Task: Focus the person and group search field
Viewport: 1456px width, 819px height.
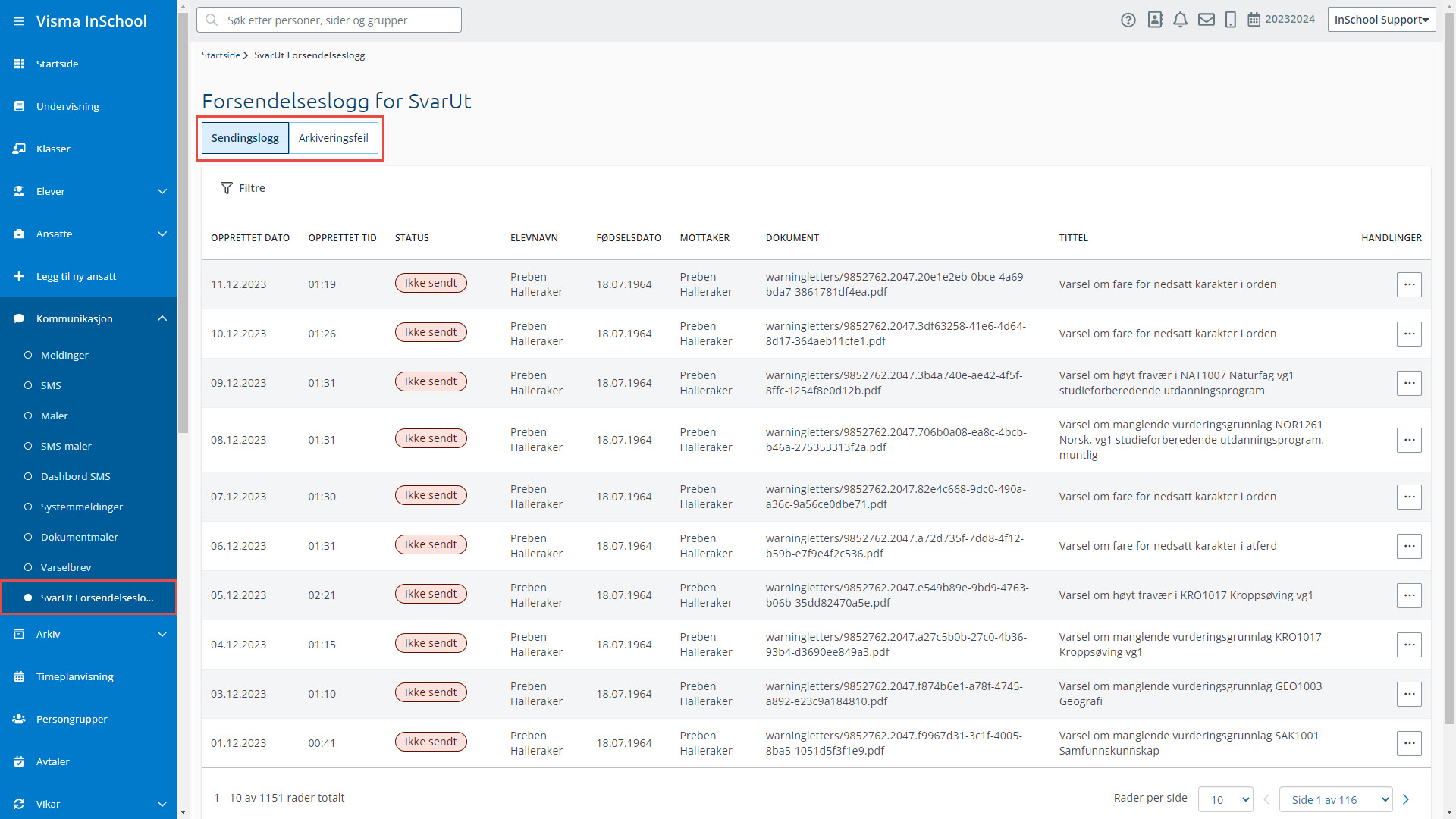Action: 329,20
